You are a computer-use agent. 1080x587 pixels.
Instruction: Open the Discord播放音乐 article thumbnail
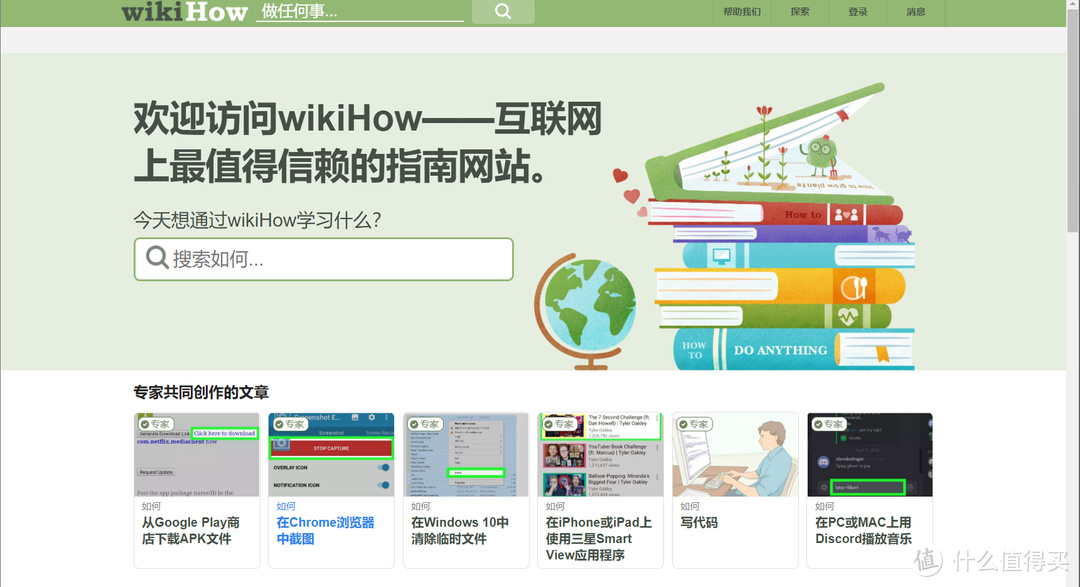pos(870,455)
